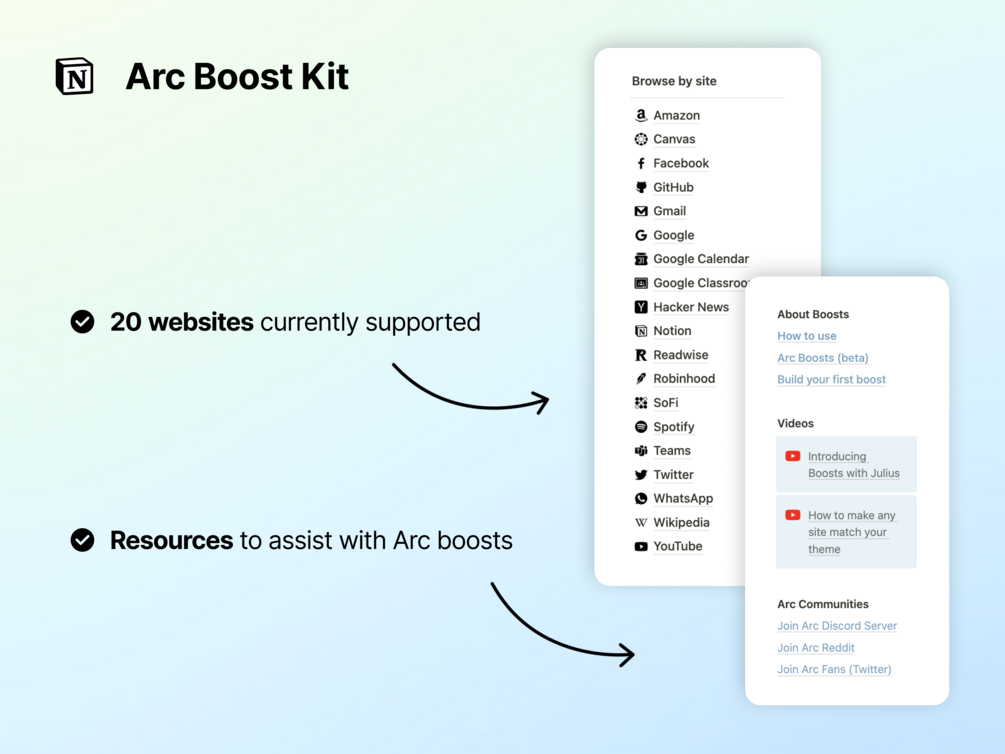Open the Facebook link

coord(681,163)
